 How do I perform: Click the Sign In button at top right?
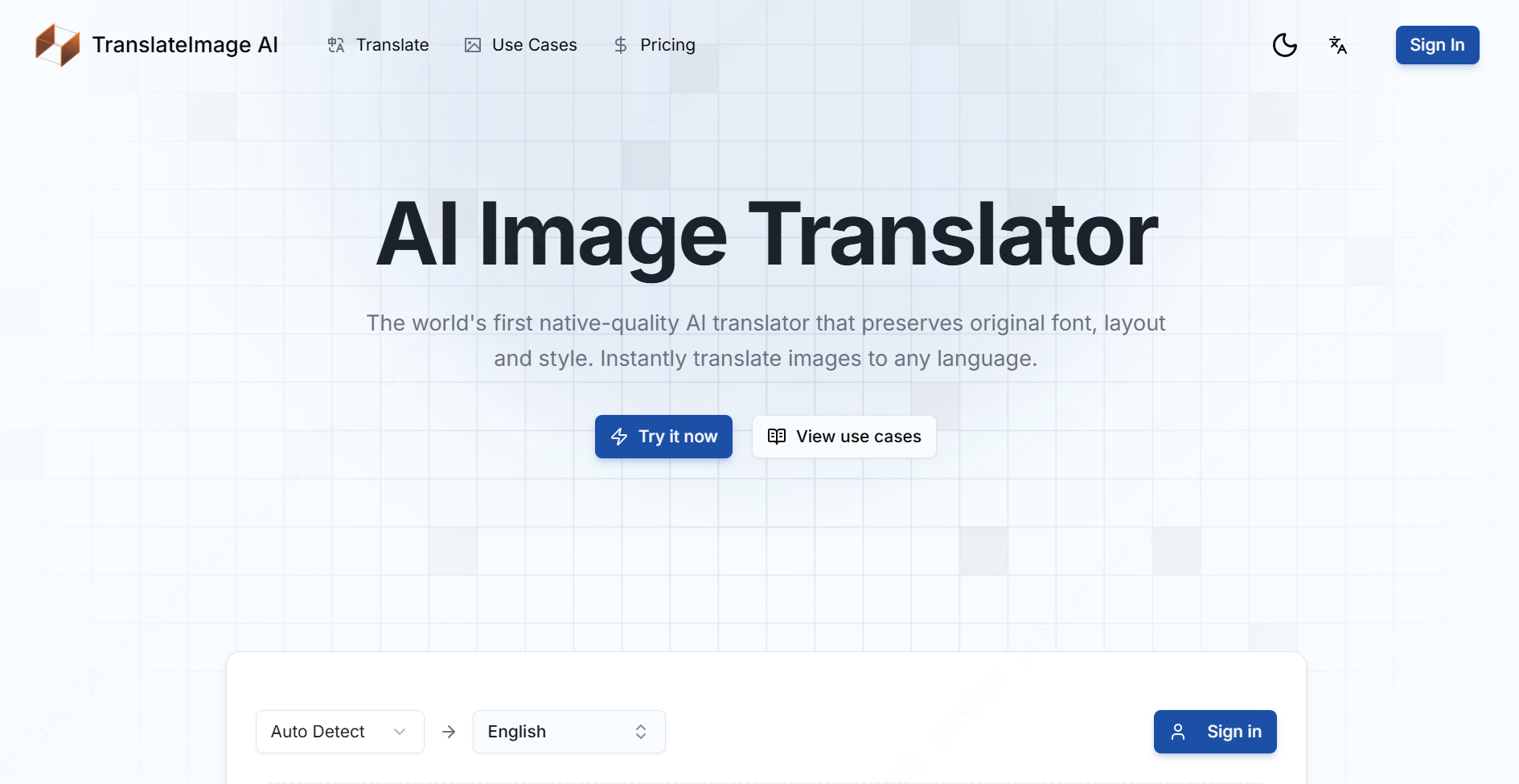click(x=1437, y=45)
